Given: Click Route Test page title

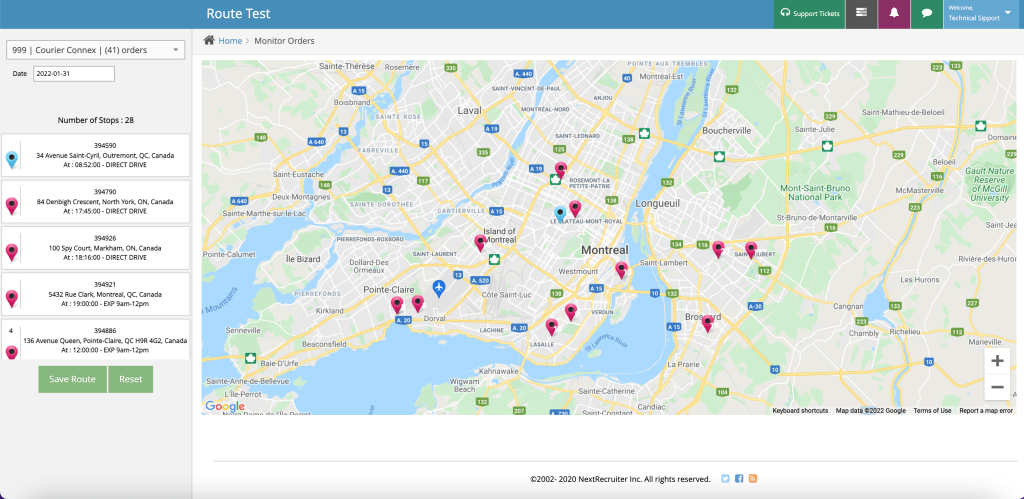Looking at the screenshot, I should (x=238, y=14).
